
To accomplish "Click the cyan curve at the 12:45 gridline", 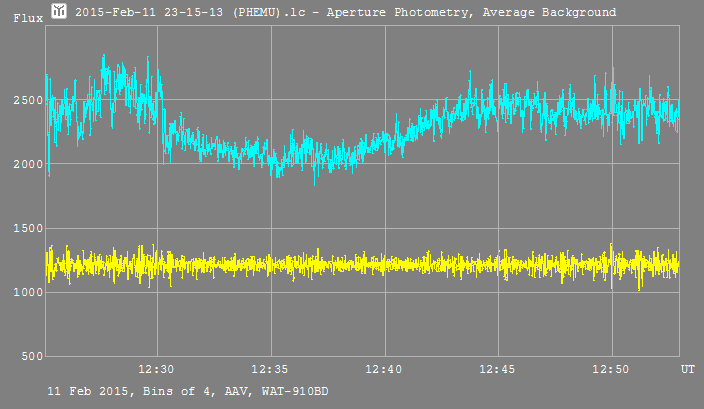I will coord(497,102).
